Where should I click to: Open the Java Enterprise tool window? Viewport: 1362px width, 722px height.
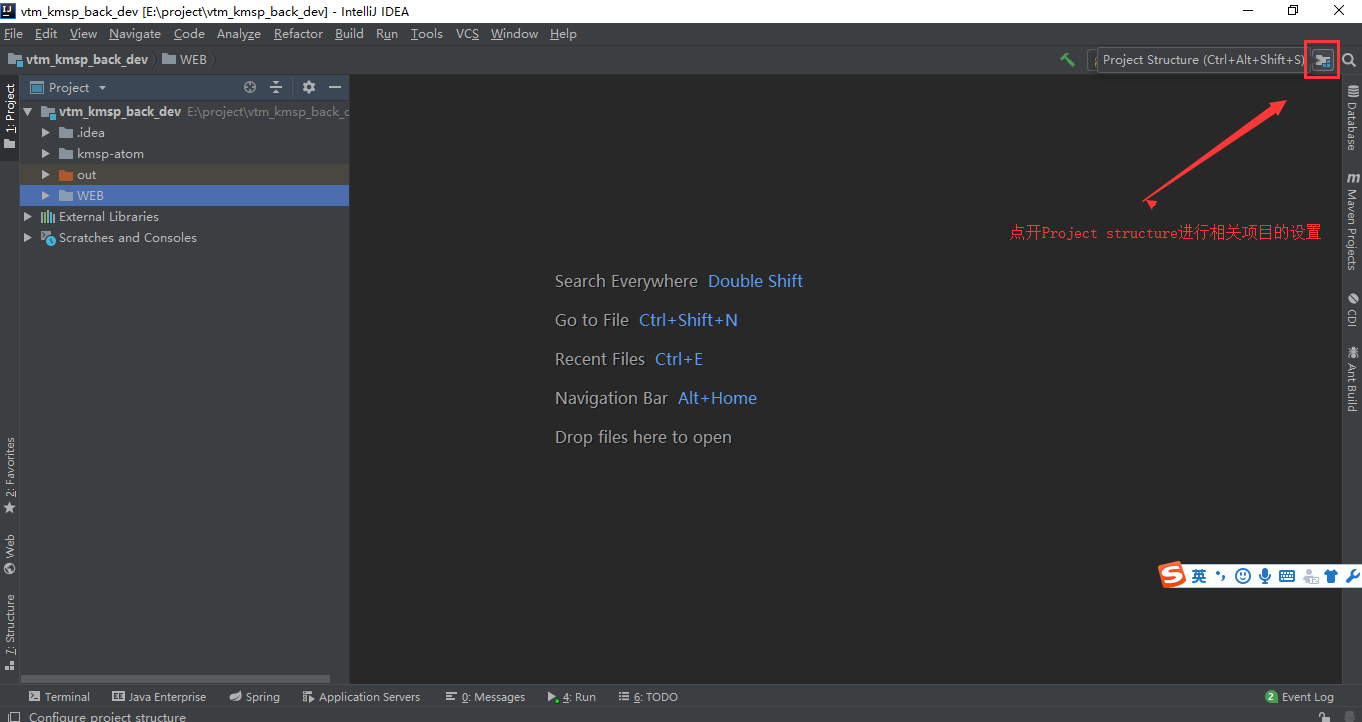click(159, 697)
